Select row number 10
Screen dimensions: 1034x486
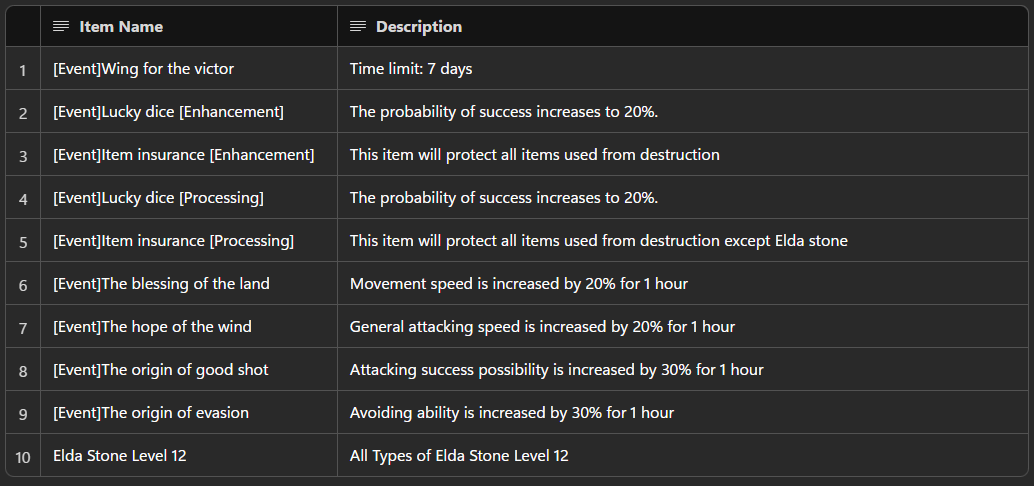[23, 456]
